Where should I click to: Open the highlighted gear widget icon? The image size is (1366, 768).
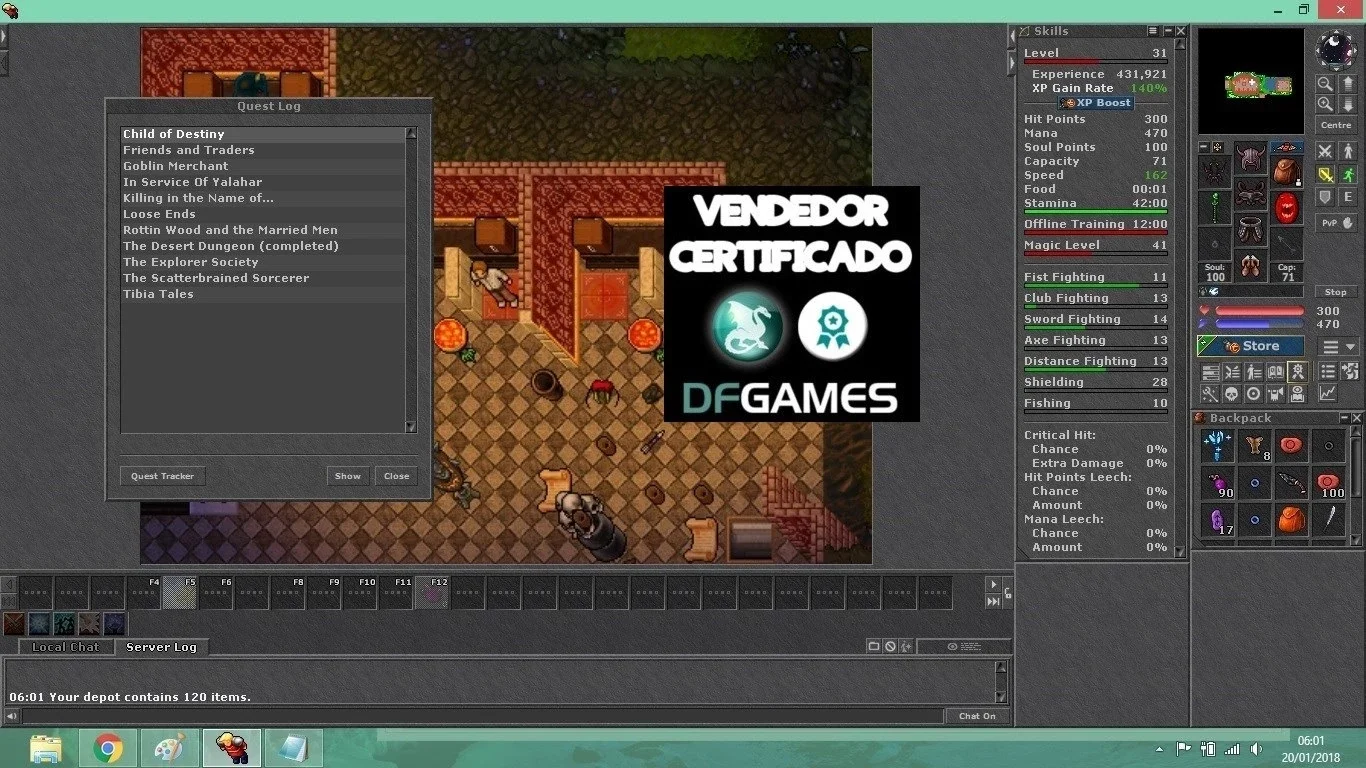[x=1298, y=372]
